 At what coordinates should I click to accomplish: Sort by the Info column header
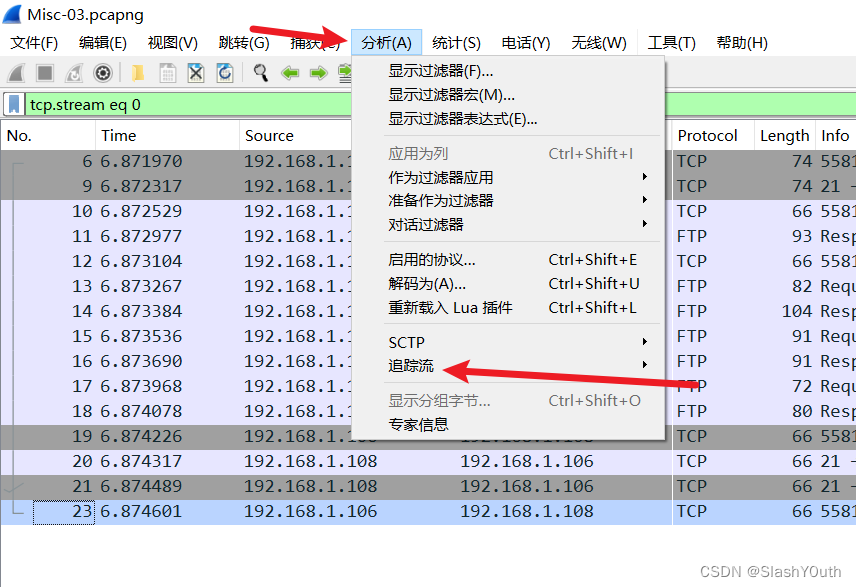(835, 135)
